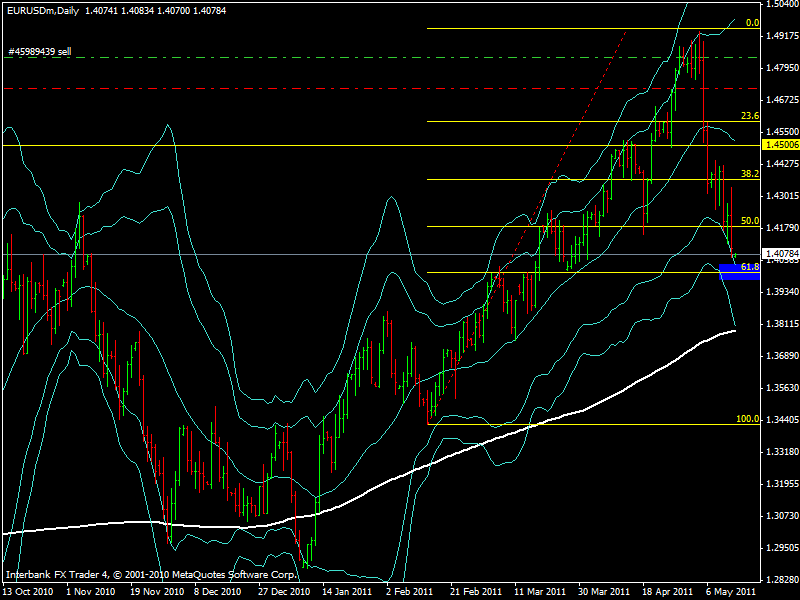Click the 1.28280 price axis label
800x600 pixels.
pyautogui.click(x=780, y=580)
